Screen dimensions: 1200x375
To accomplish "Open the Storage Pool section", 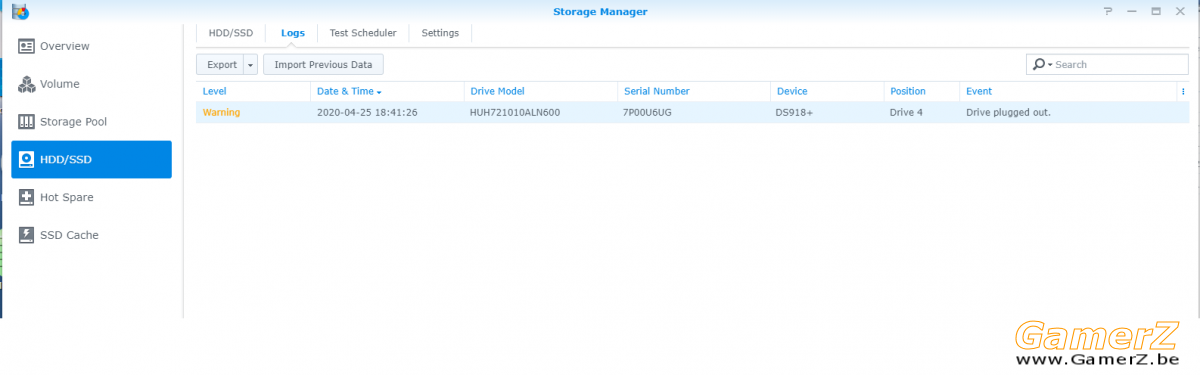I will pyautogui.click(x=91, y=122).
